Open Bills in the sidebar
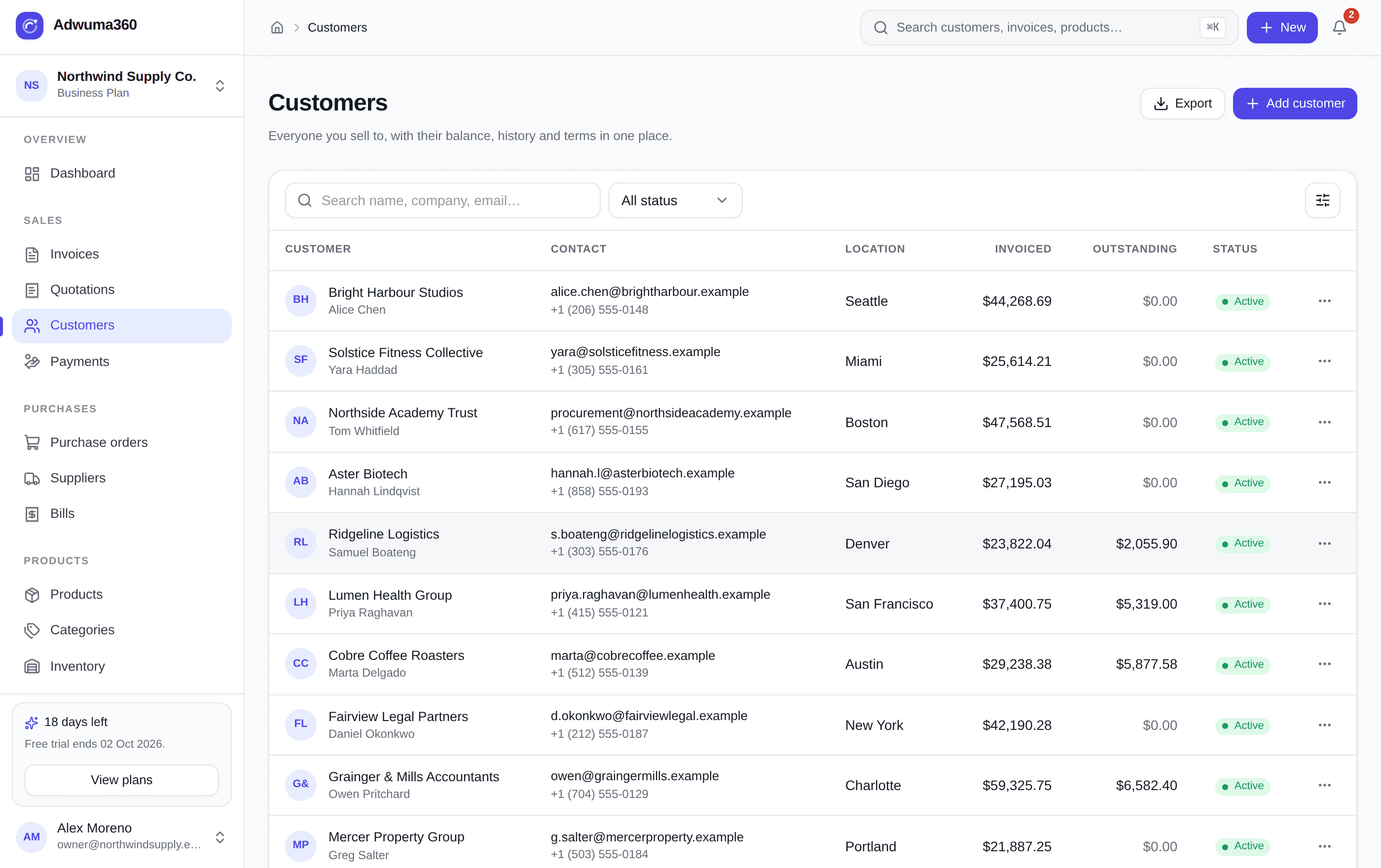This screenshot has height=868, width=1381. coord(122,514)
